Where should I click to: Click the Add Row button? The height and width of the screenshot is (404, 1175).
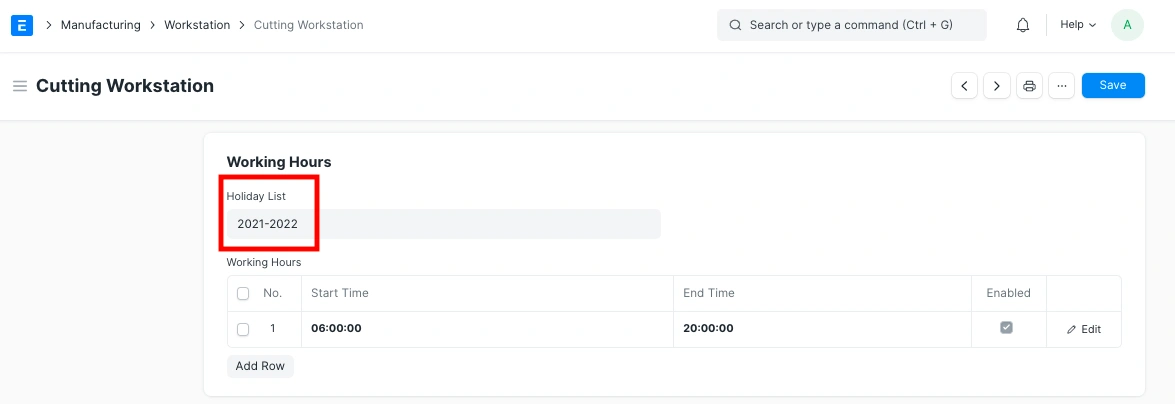coord(260,366)
